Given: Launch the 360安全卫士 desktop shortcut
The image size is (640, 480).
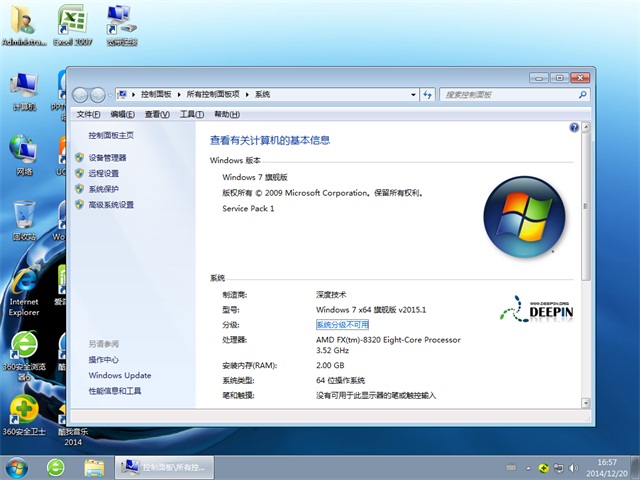Looking at the screenshot, I should pos(24,416).
